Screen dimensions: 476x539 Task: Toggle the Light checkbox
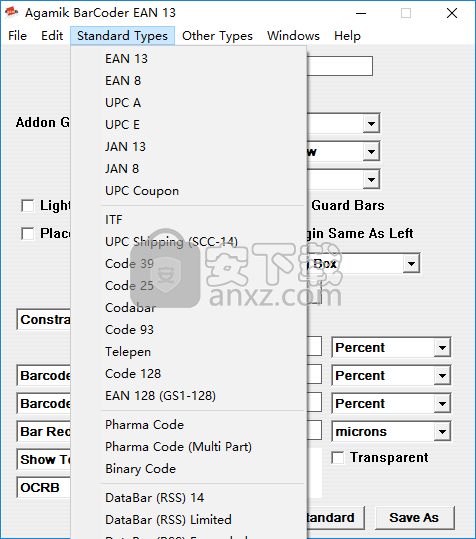[27, 206]
